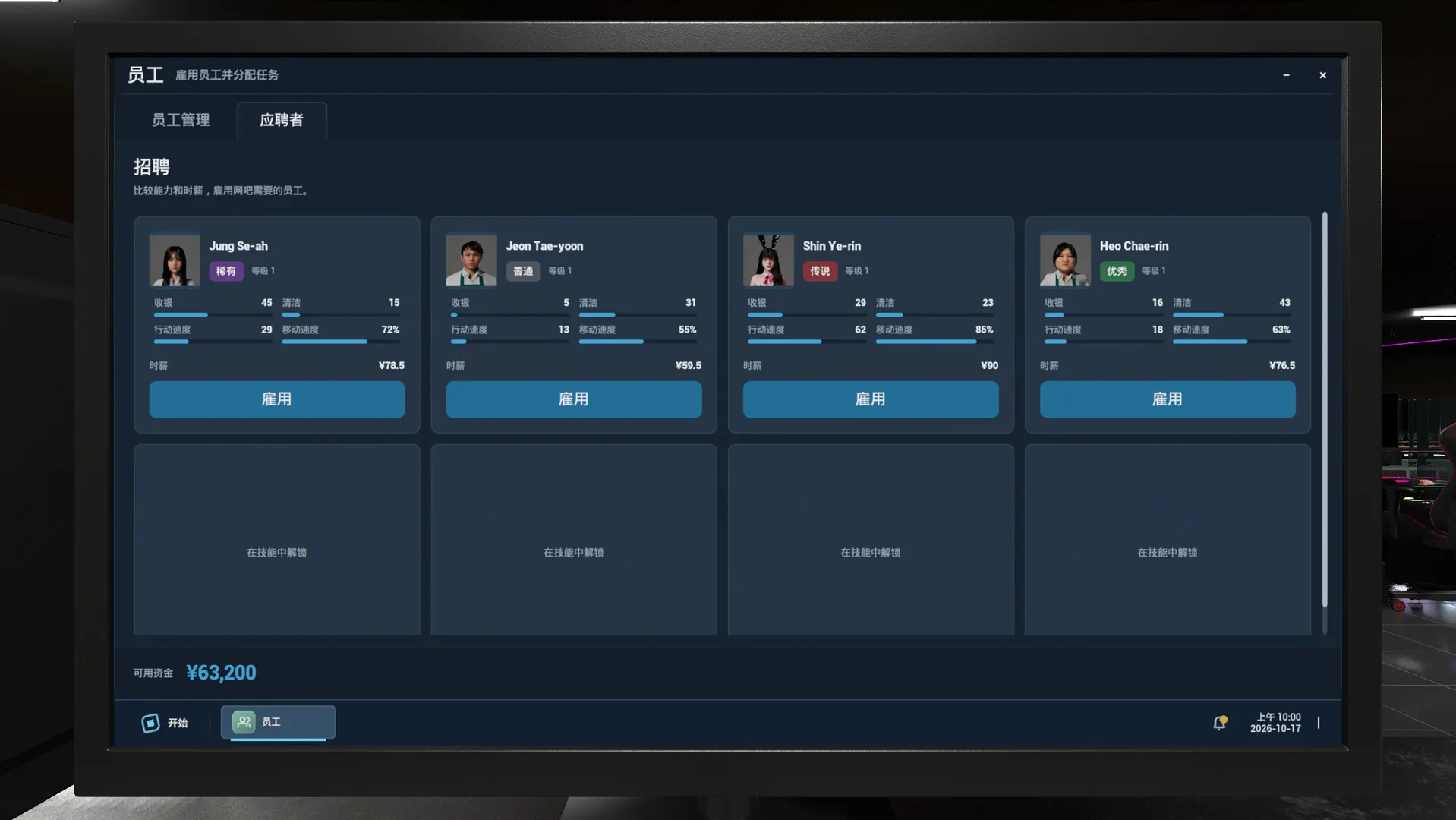1456x820 pixels.
Task: Click the locked slot under Heo Chae-rin
Action: tap(1168, 540)
